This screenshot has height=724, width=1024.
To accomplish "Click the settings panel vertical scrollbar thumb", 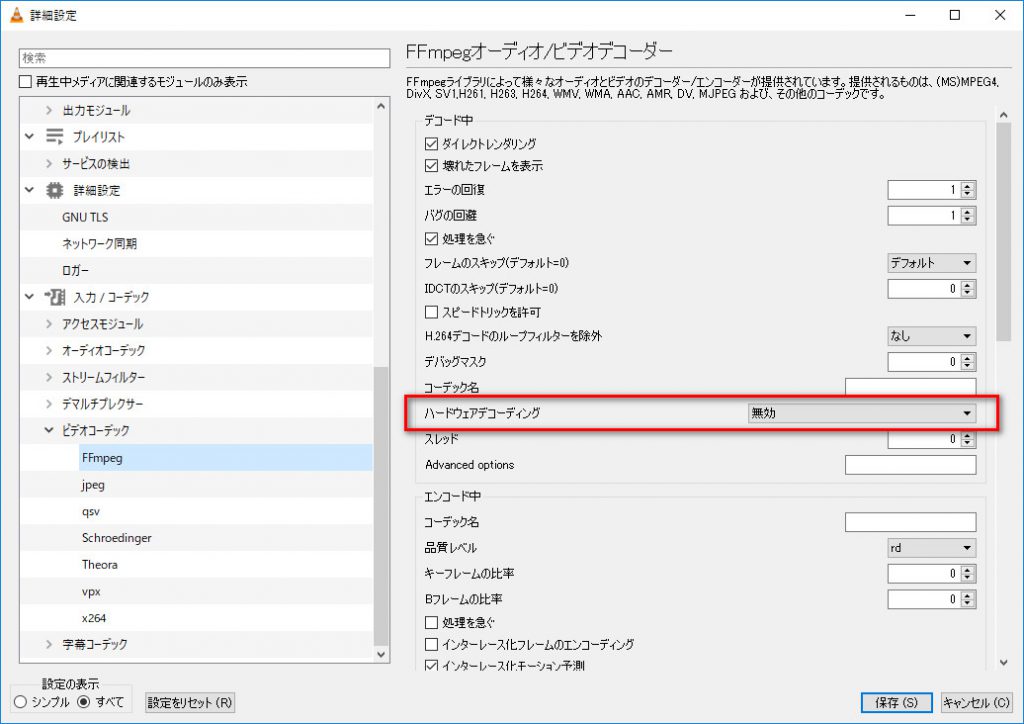I will pyautogui.click(x=1004, y=232).
